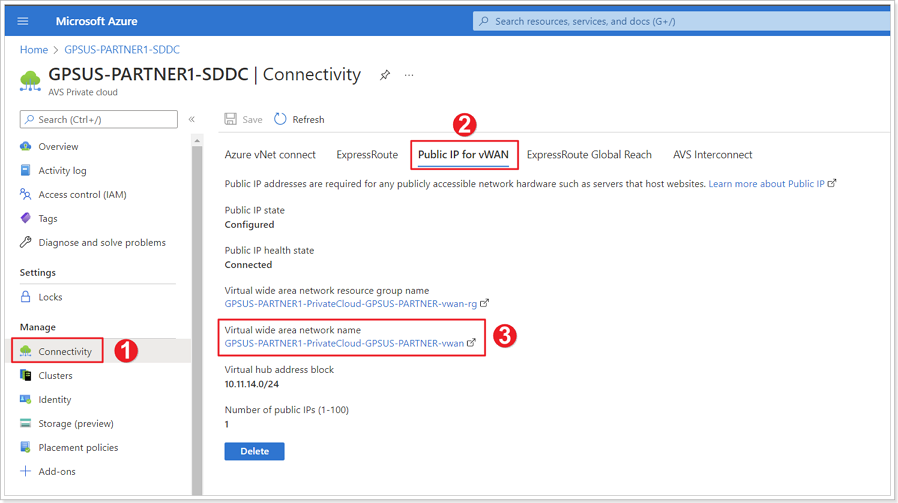
Task: Click the wrench icon for Diagnose
Action: (x=25, y=242)
